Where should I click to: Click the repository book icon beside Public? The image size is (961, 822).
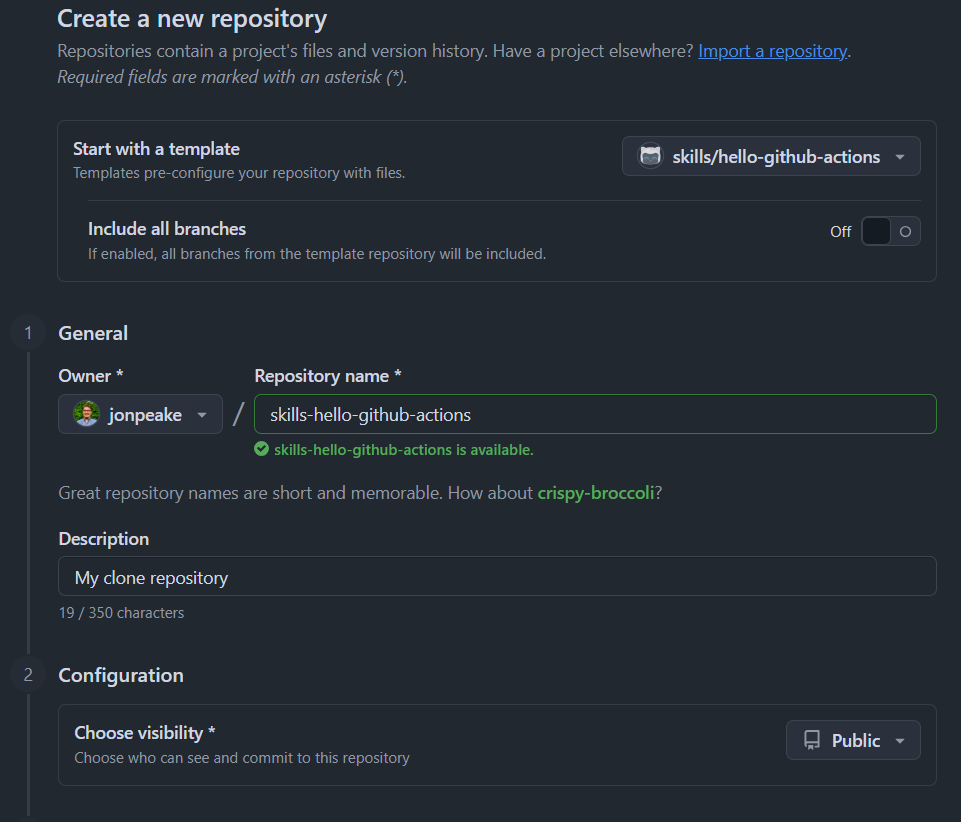[812, 741]
